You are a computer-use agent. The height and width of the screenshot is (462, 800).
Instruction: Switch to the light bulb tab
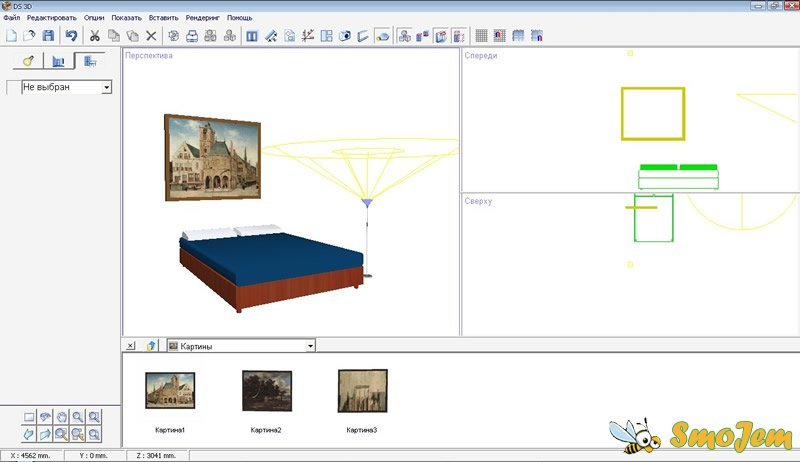[x=28, y=62]
